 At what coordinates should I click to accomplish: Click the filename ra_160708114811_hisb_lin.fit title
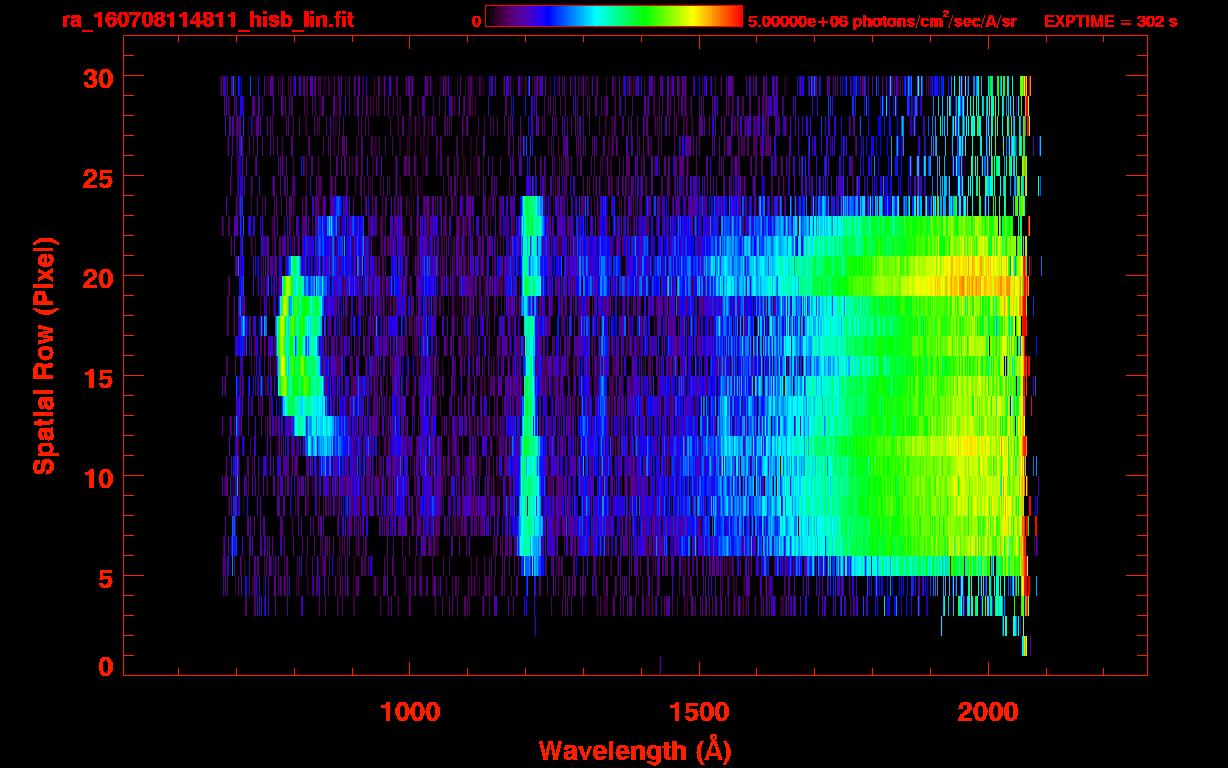(207, 20)
